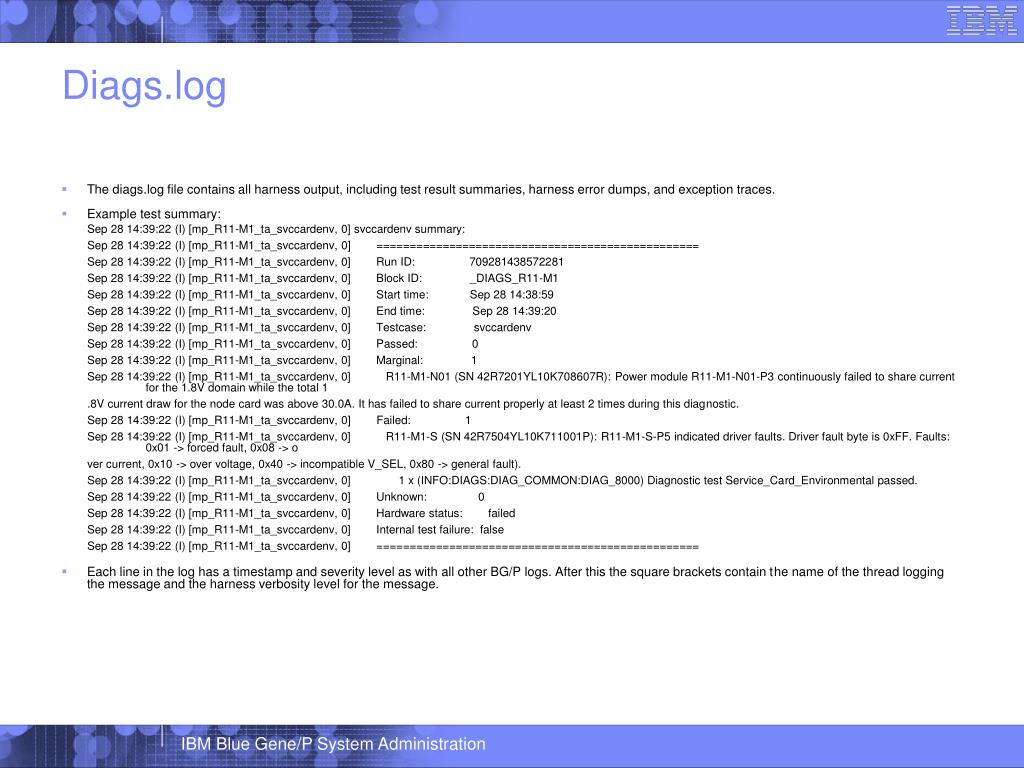1024x768 pixels.
Task: Click the 'Passed:' label
Action: point(397,344)
